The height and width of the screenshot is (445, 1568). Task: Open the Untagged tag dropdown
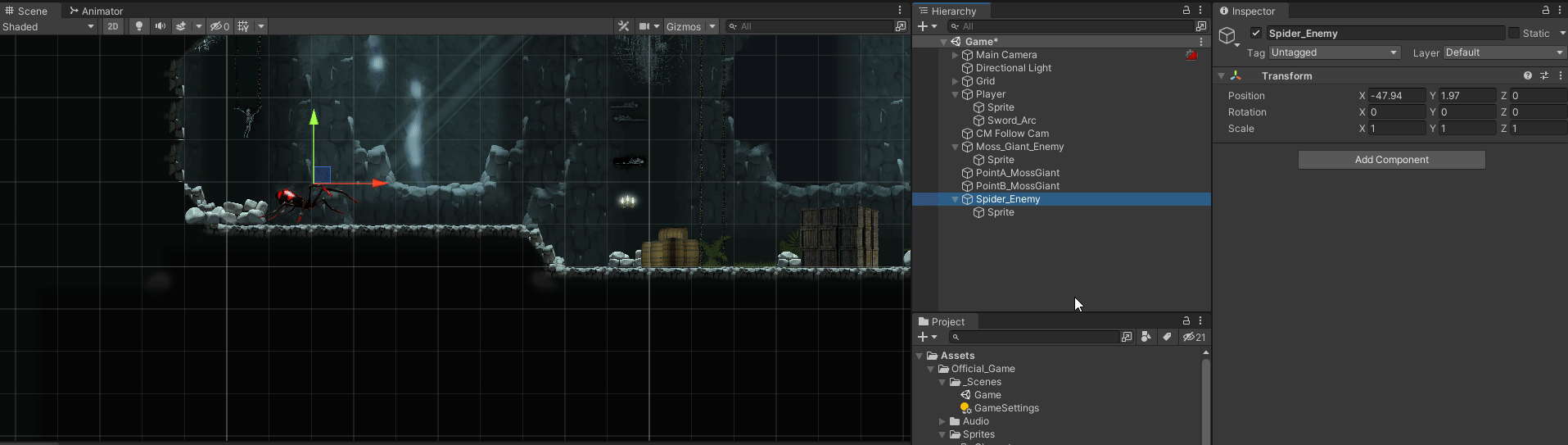point(1334,52)
